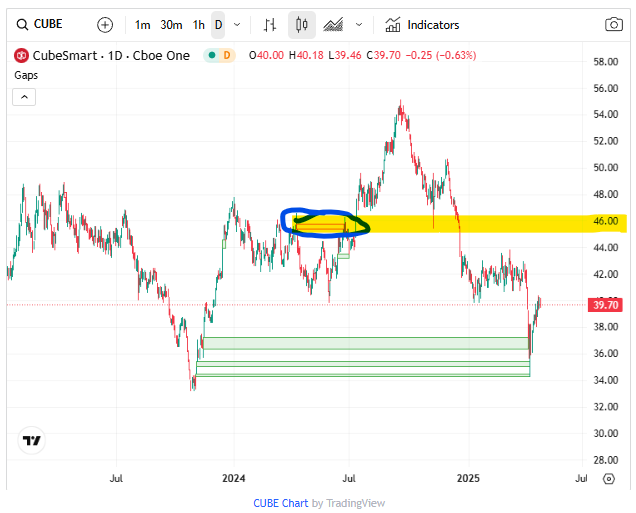Click the 2025 time axis label

point(468,479)
